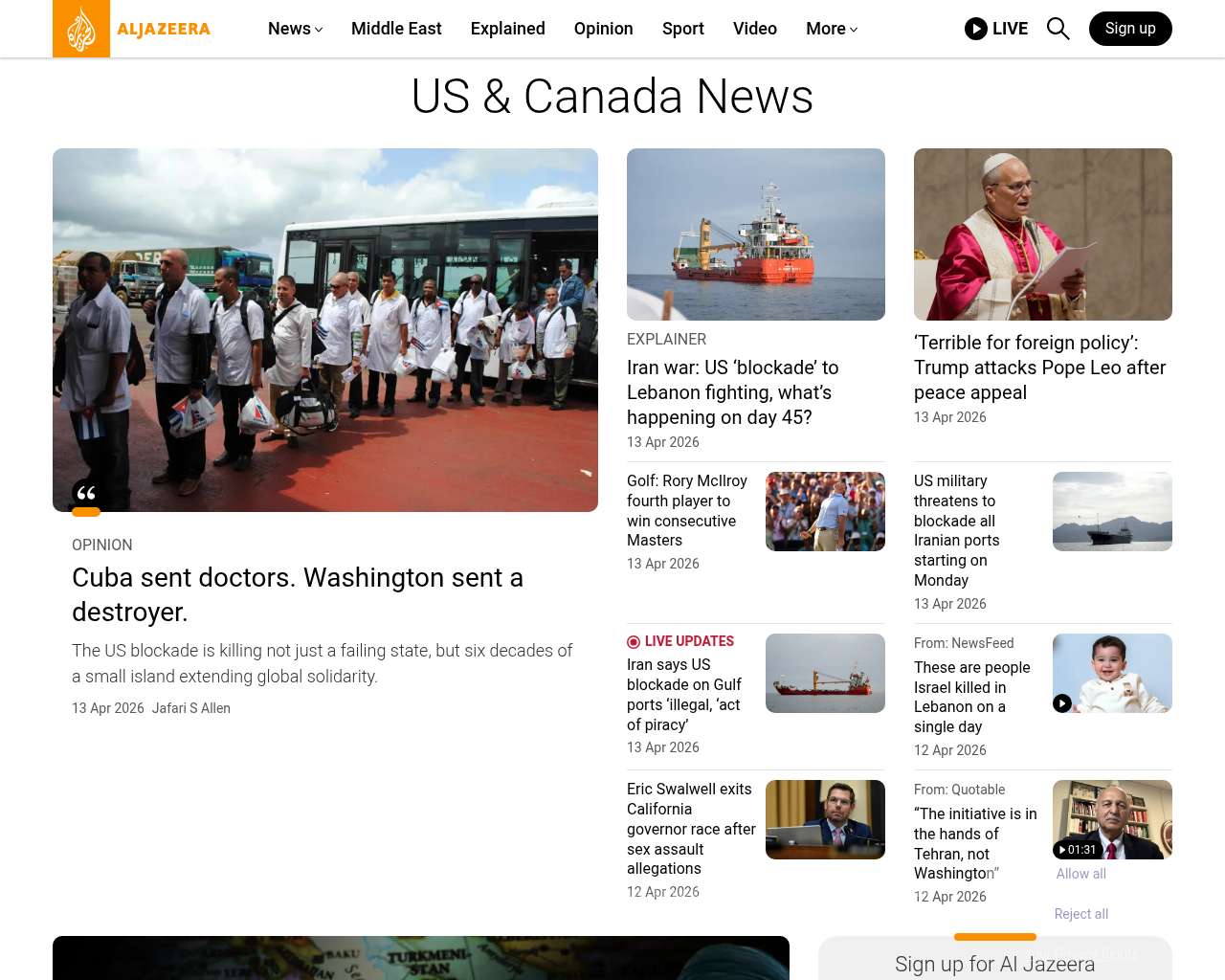Open Rory McIlroy Masters golf story
Viewport: 1225px width, 980px height.
[687, 511]
